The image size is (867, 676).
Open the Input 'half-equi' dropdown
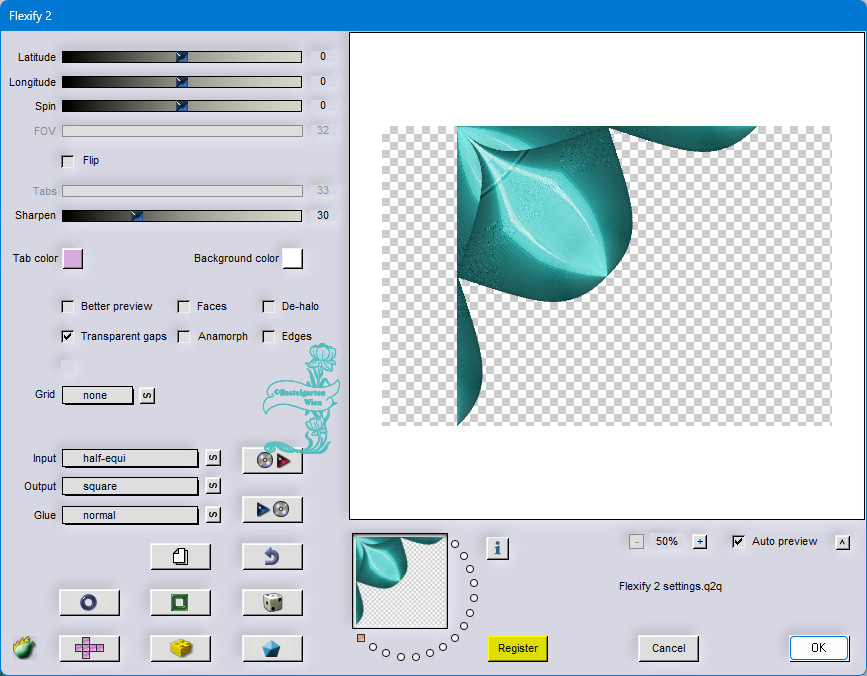click(130, 458)
